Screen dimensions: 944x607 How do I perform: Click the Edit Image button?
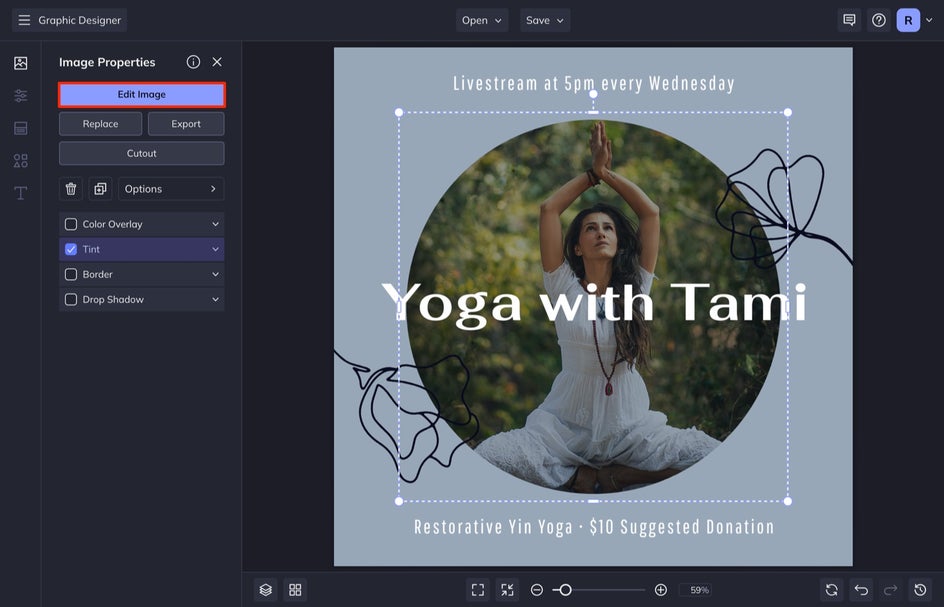(141, 95)
